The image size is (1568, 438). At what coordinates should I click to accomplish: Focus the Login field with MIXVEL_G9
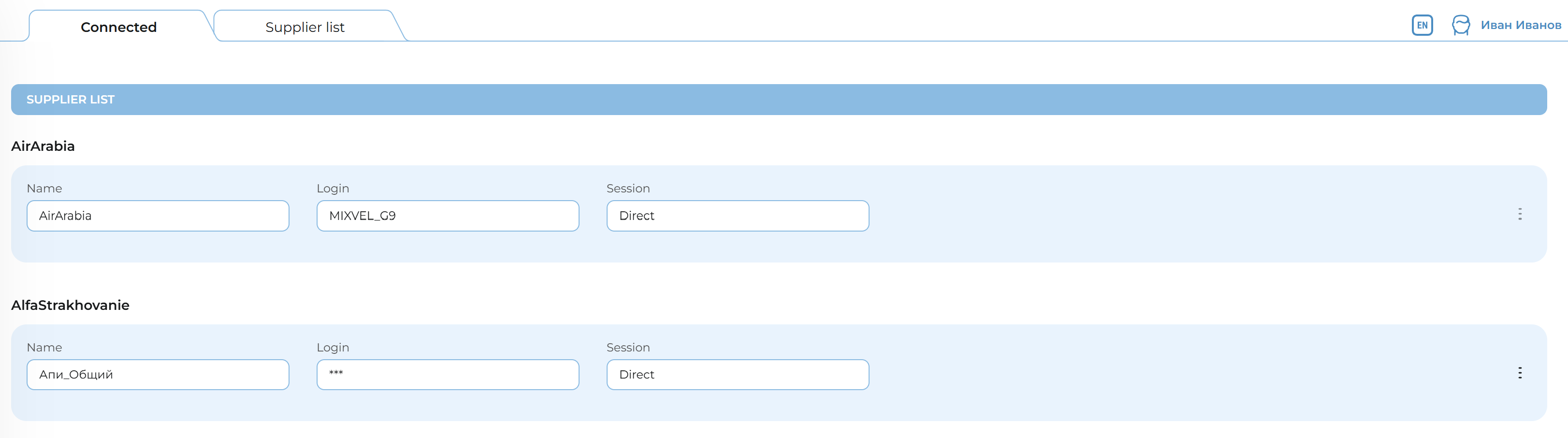[448, 216]
